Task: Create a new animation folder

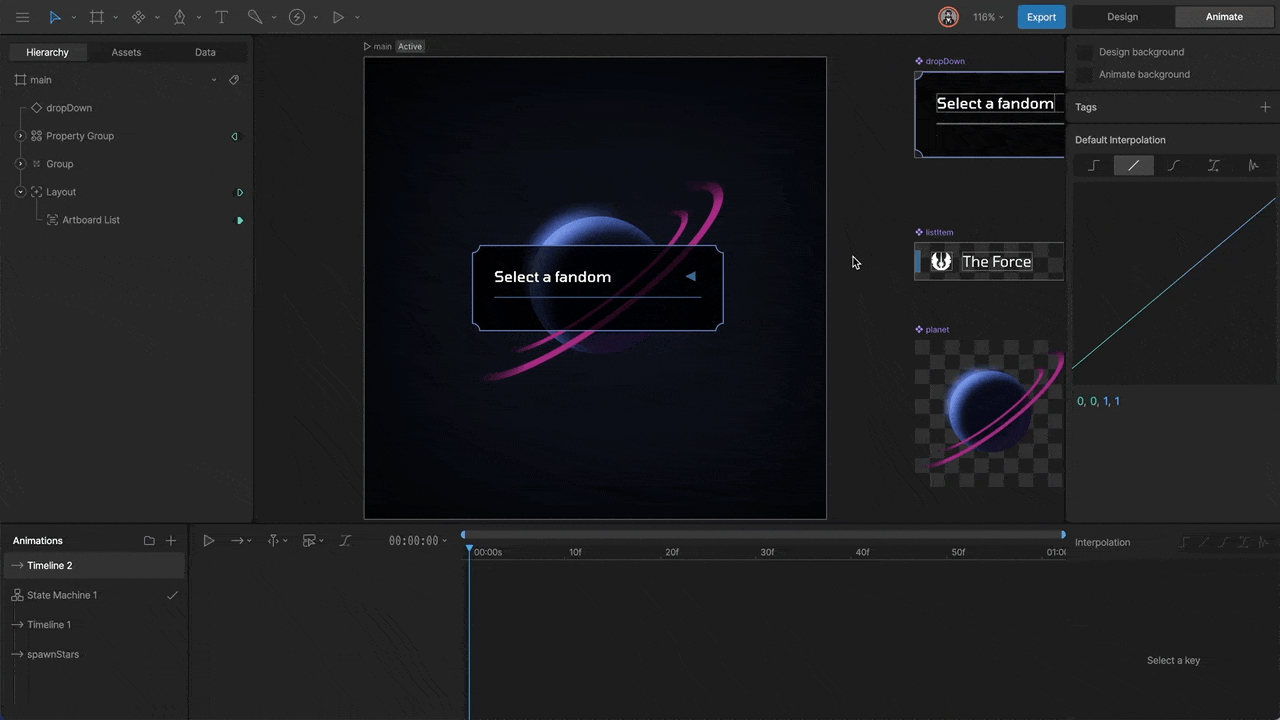Action: 149,541
